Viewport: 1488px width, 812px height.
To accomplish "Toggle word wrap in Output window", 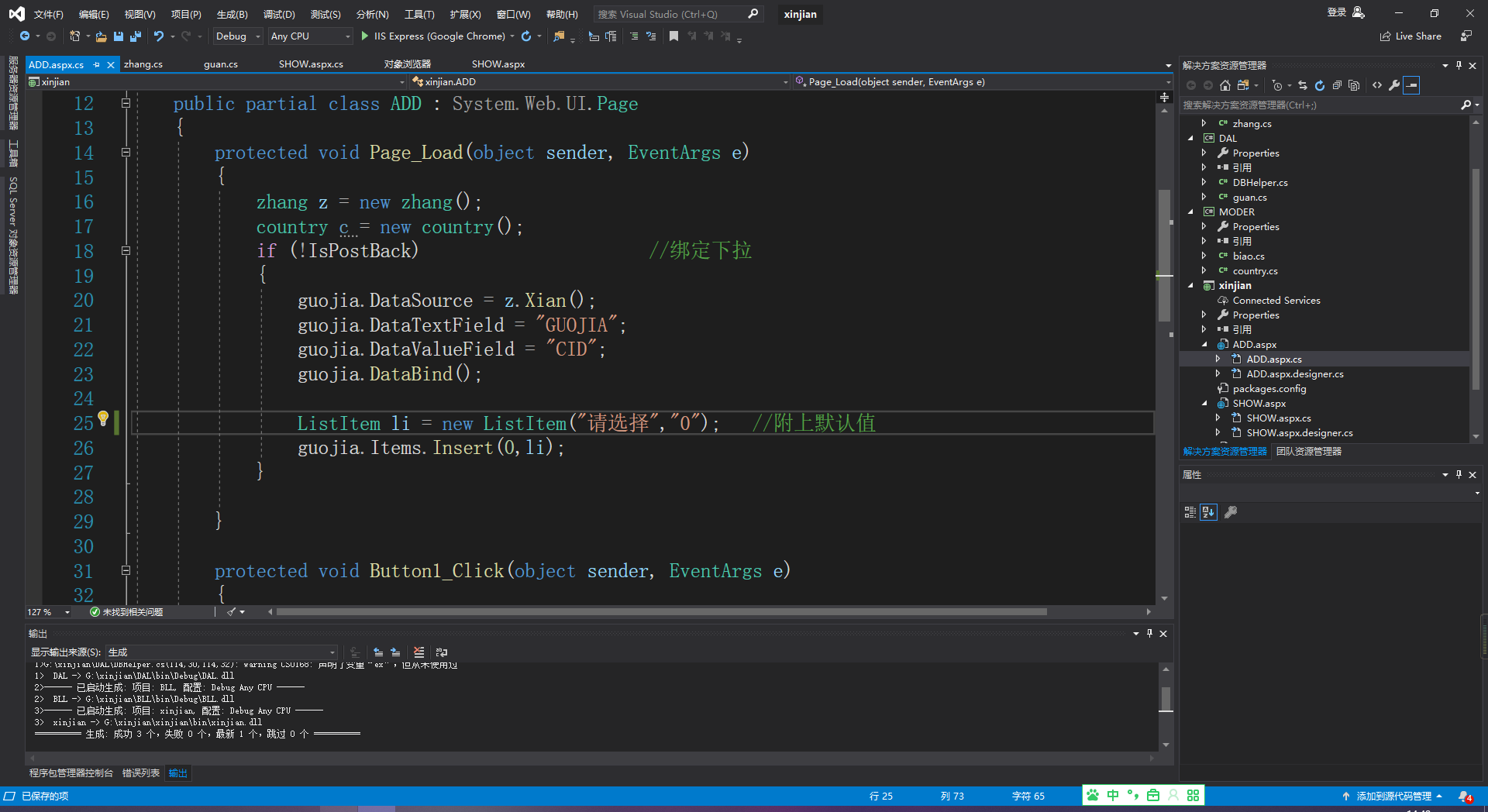I will click(x=442, y=652).
